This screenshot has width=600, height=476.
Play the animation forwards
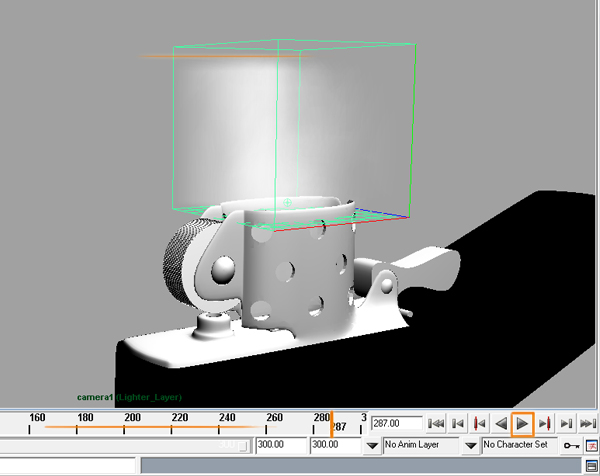tap(522, 424)
